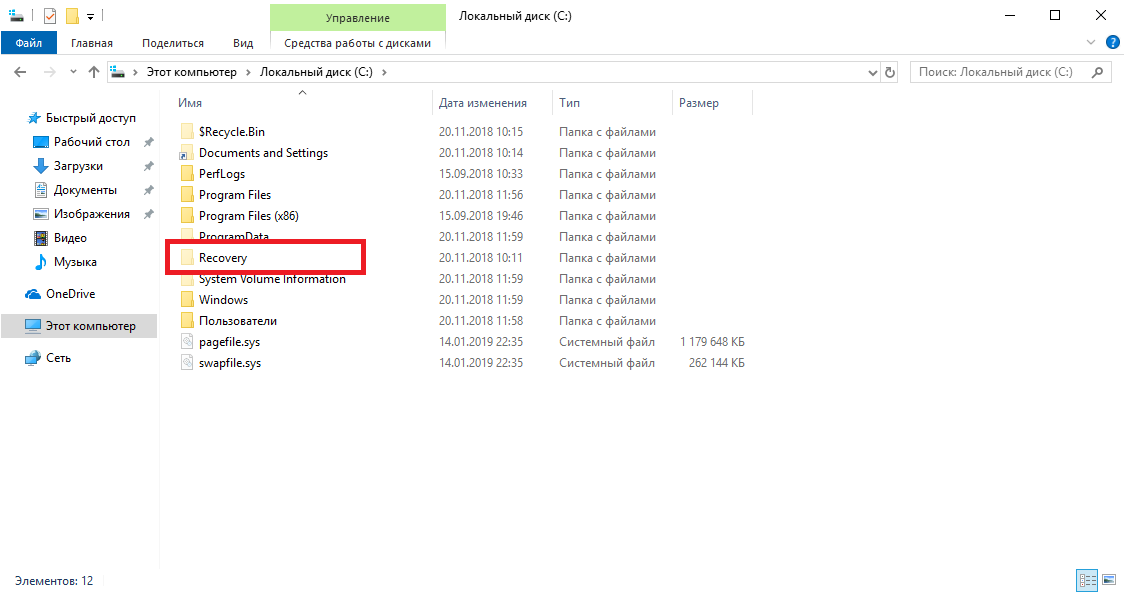
Task: Go up one level with the up arrow
Action: [x=93, y=72]
